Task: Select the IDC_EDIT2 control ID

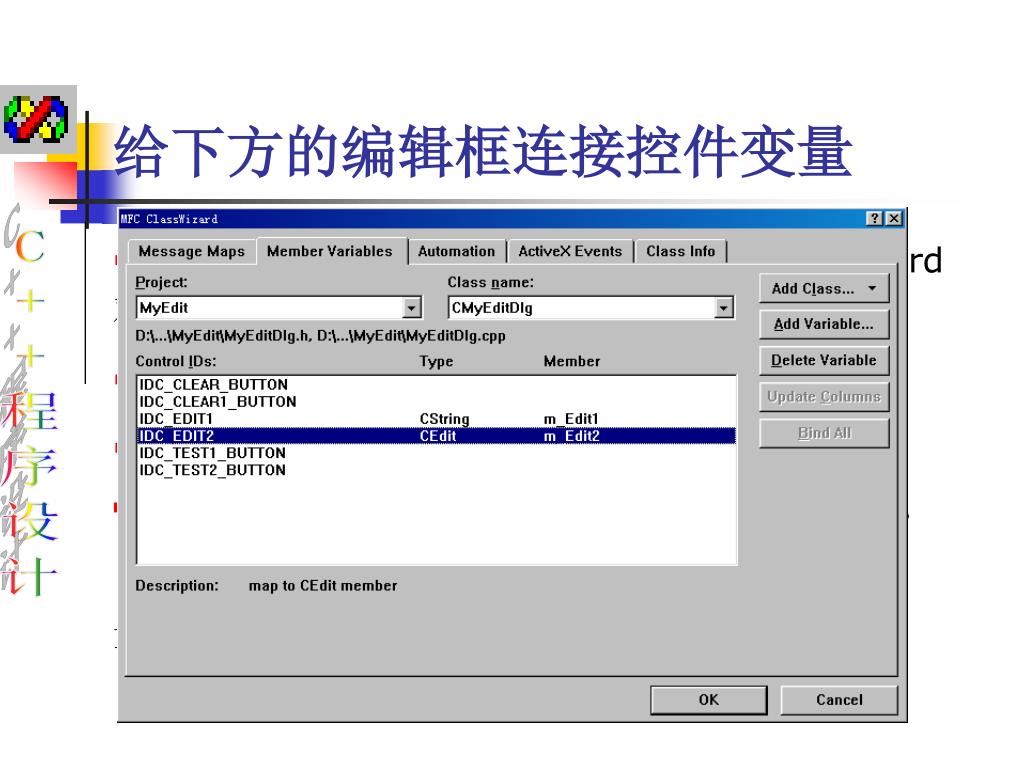Action: 176,436
